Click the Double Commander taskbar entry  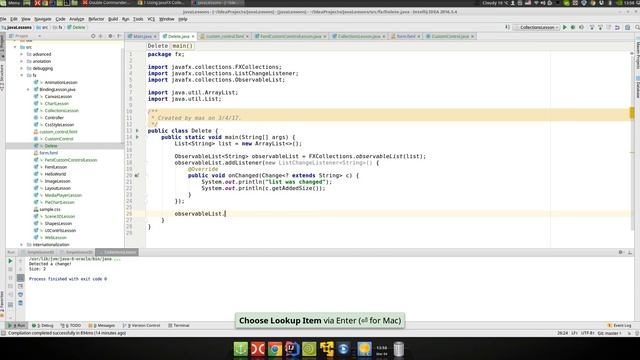[x=107, y=3]
